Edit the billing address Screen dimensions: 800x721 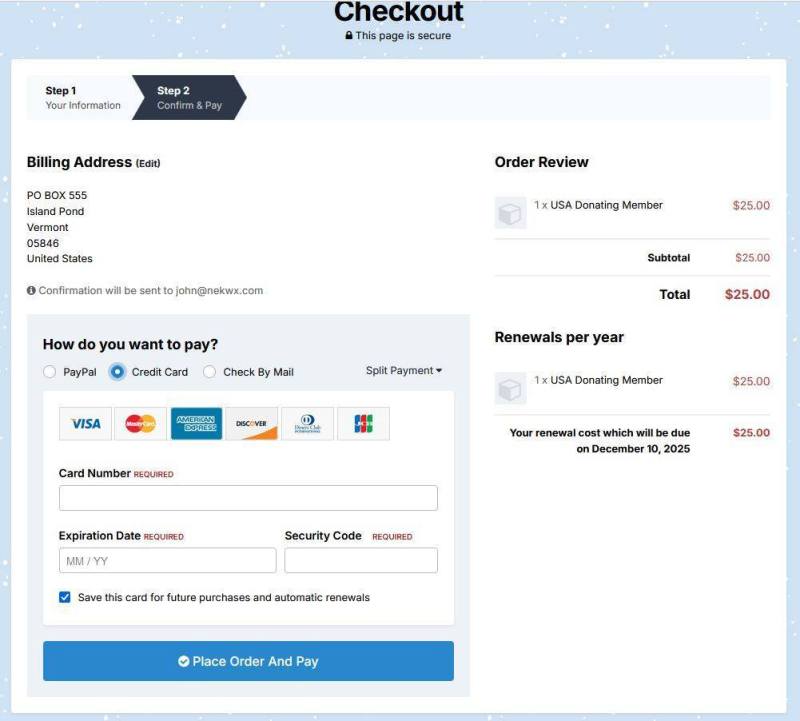pos(148,163)
